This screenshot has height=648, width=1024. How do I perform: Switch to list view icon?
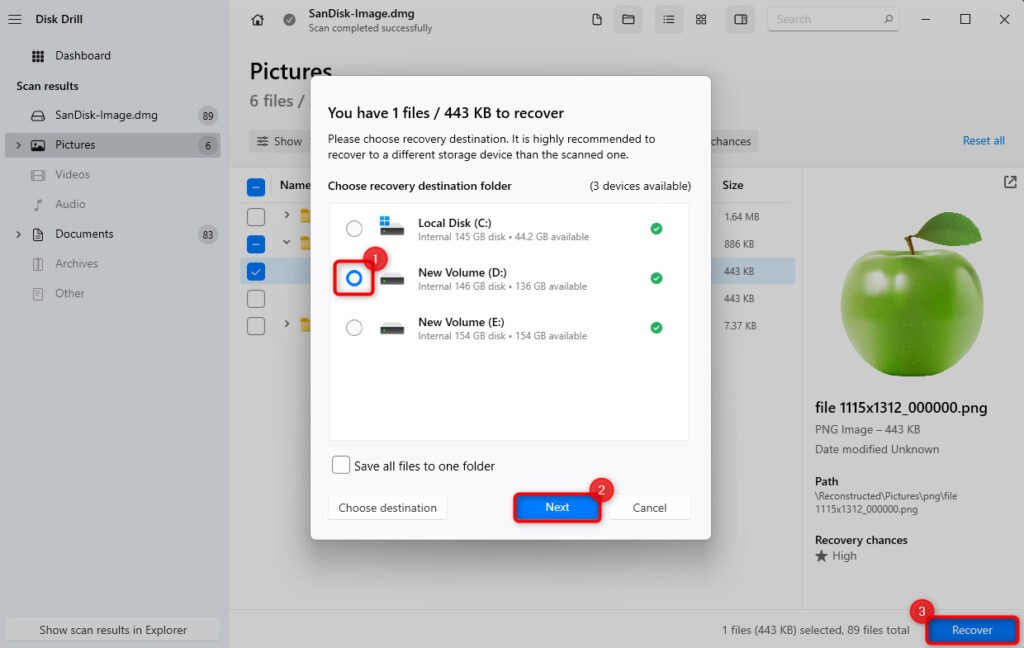(669, 20)
